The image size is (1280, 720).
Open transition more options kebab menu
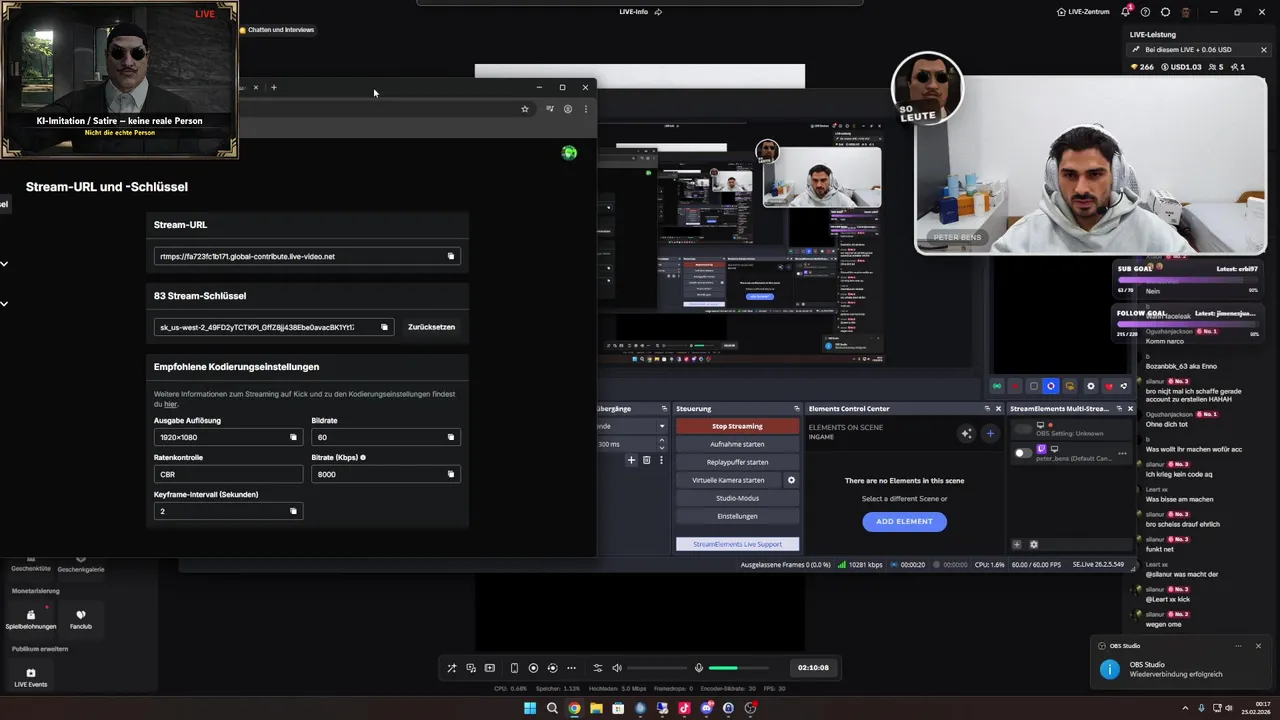[661, 460]
